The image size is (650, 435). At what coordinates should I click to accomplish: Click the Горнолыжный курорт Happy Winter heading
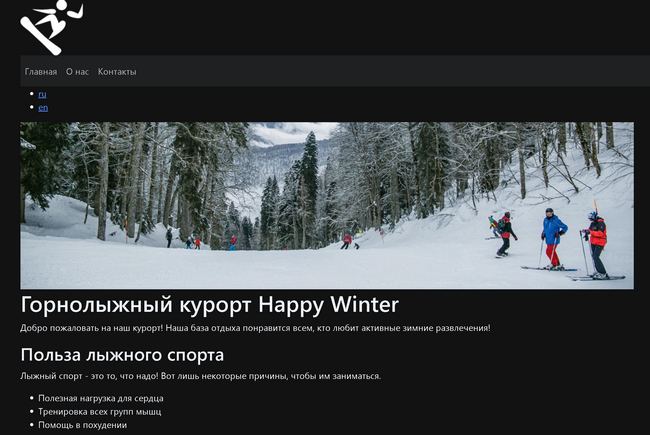pos(209,305)
